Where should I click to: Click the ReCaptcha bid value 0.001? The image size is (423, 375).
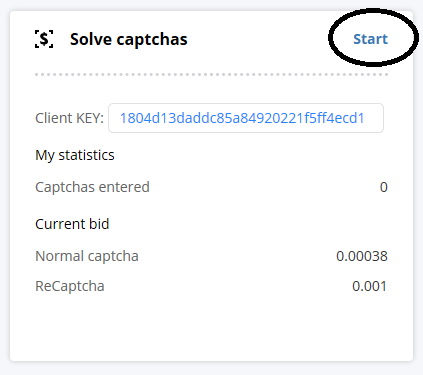[x=369, y=286]
